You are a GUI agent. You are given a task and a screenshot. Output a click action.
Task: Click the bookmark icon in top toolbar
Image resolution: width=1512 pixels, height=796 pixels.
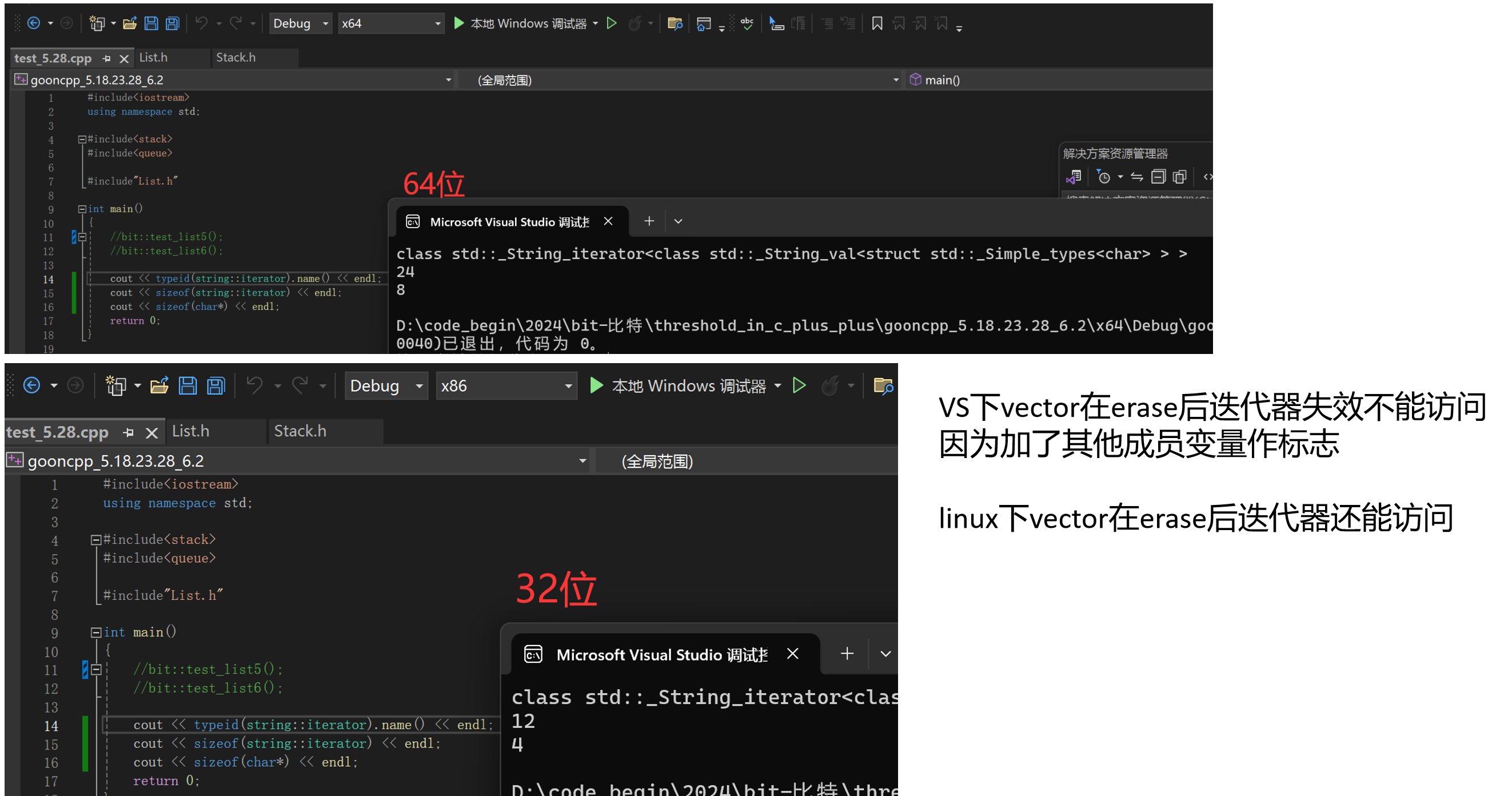877,23
